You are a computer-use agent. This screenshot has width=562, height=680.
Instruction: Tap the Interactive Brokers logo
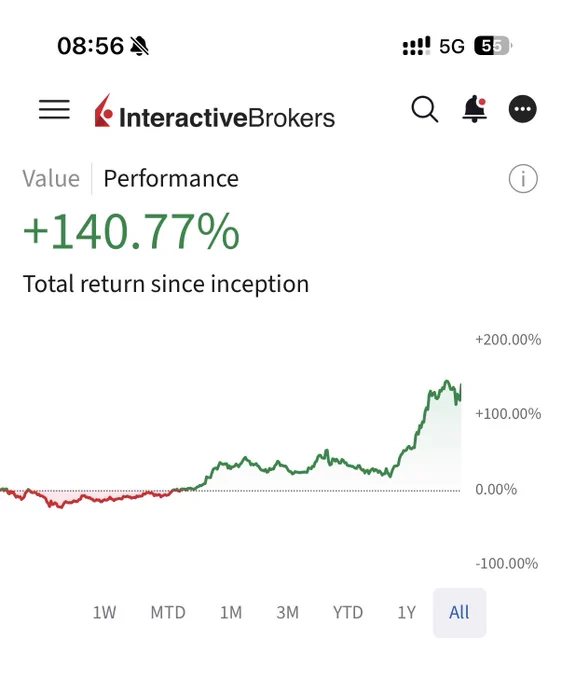[x=215, y=111]
